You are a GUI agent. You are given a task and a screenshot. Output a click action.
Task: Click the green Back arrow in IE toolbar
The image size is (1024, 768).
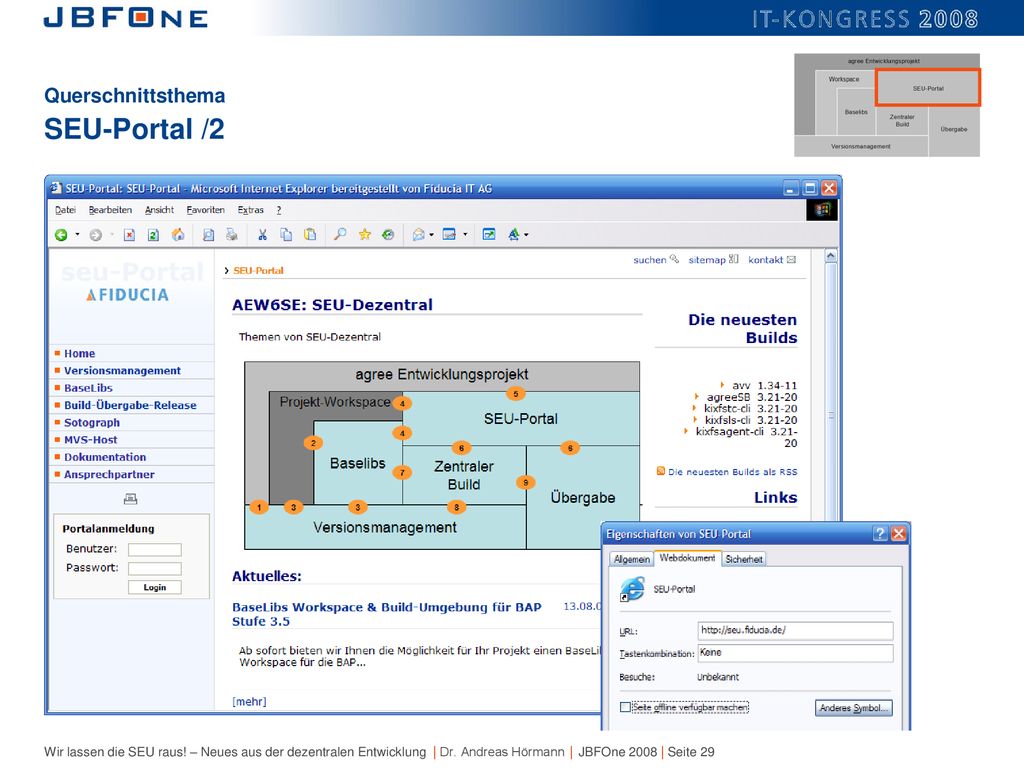[x=61, y=234]
